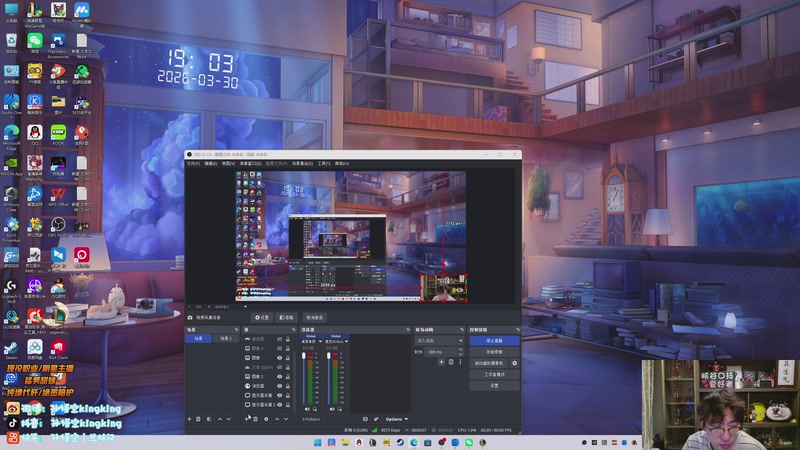
Task: Move the selected source up
Action: [x=277, y=419]
